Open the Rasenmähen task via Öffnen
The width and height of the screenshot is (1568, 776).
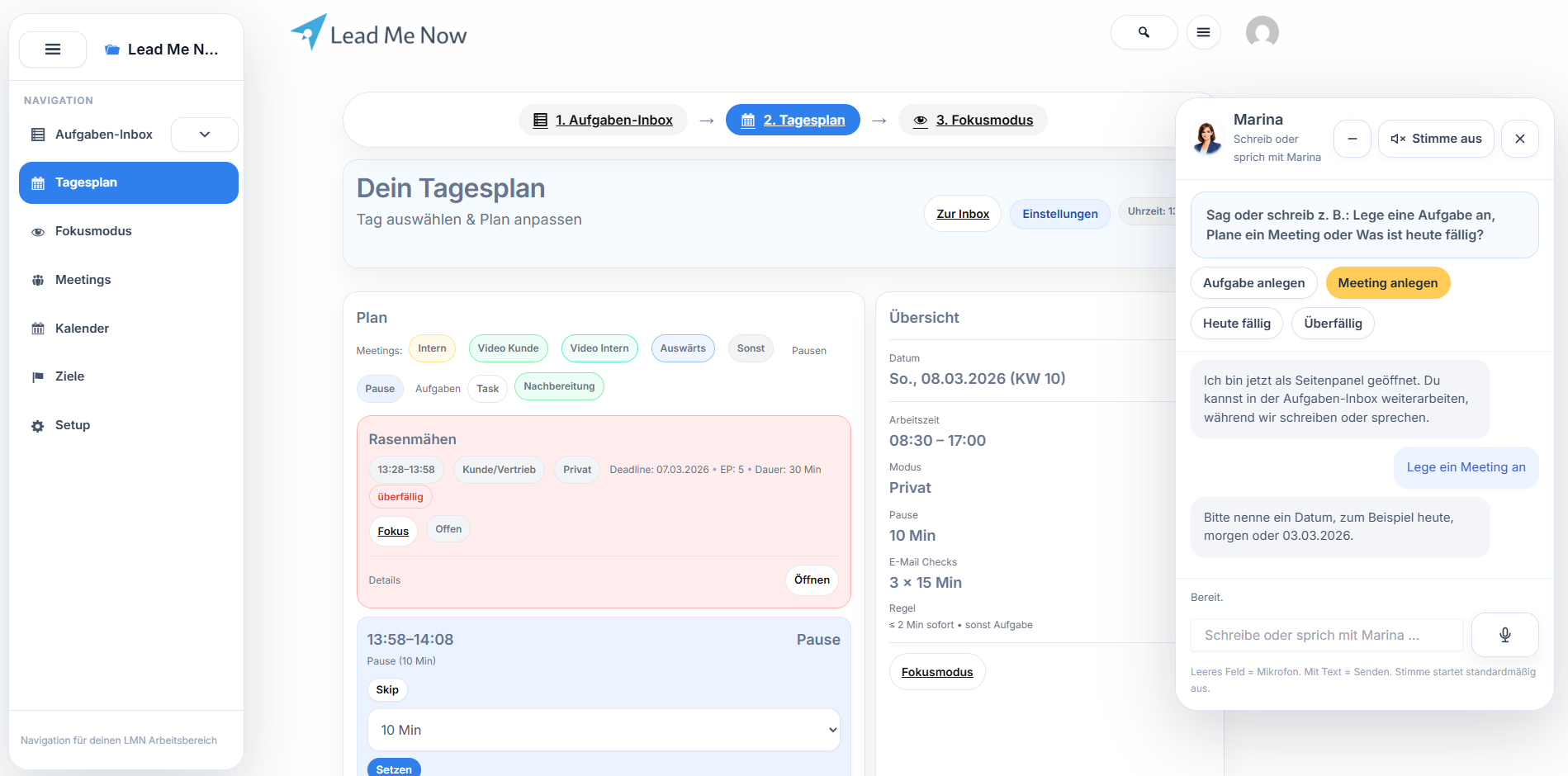coord(811,580)
